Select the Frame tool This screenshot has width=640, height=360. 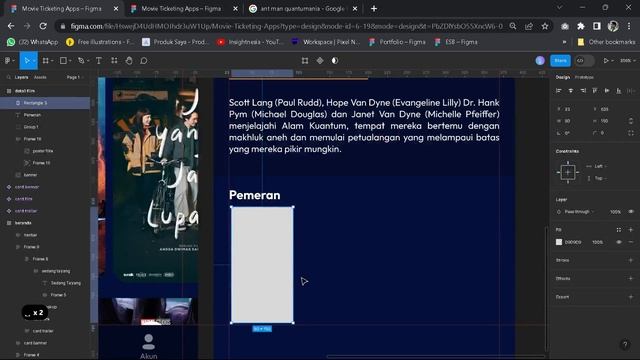46,61
